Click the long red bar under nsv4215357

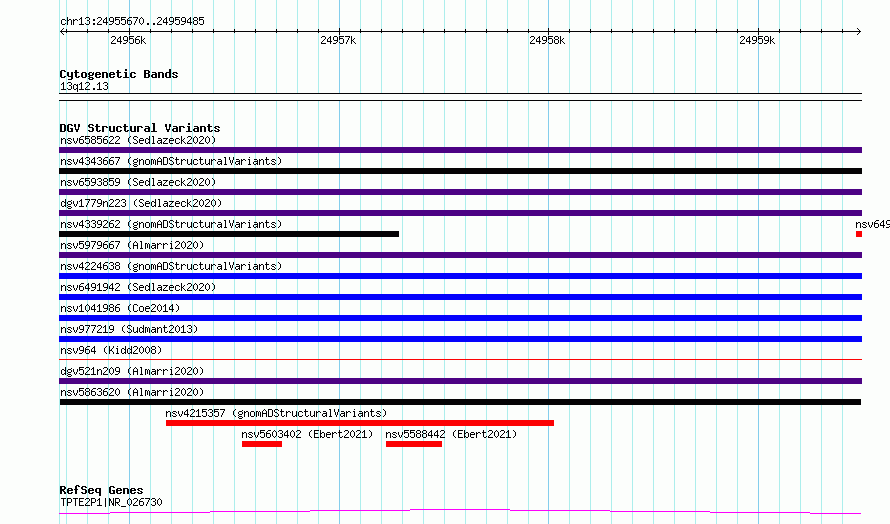click(x=360, y=423)
